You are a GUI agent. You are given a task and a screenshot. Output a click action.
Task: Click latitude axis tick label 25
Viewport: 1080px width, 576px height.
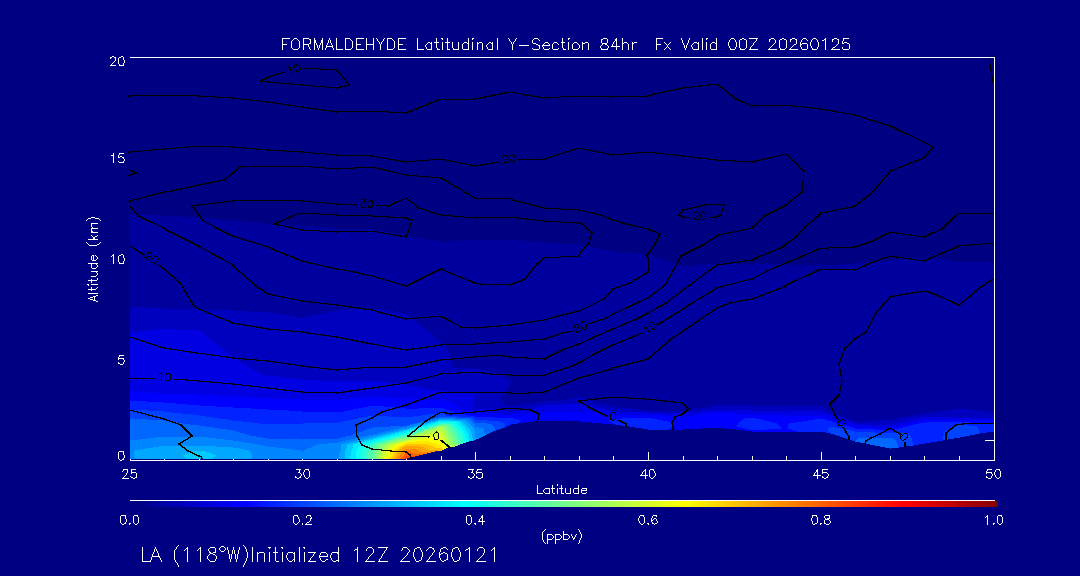[x=129, y=474]
